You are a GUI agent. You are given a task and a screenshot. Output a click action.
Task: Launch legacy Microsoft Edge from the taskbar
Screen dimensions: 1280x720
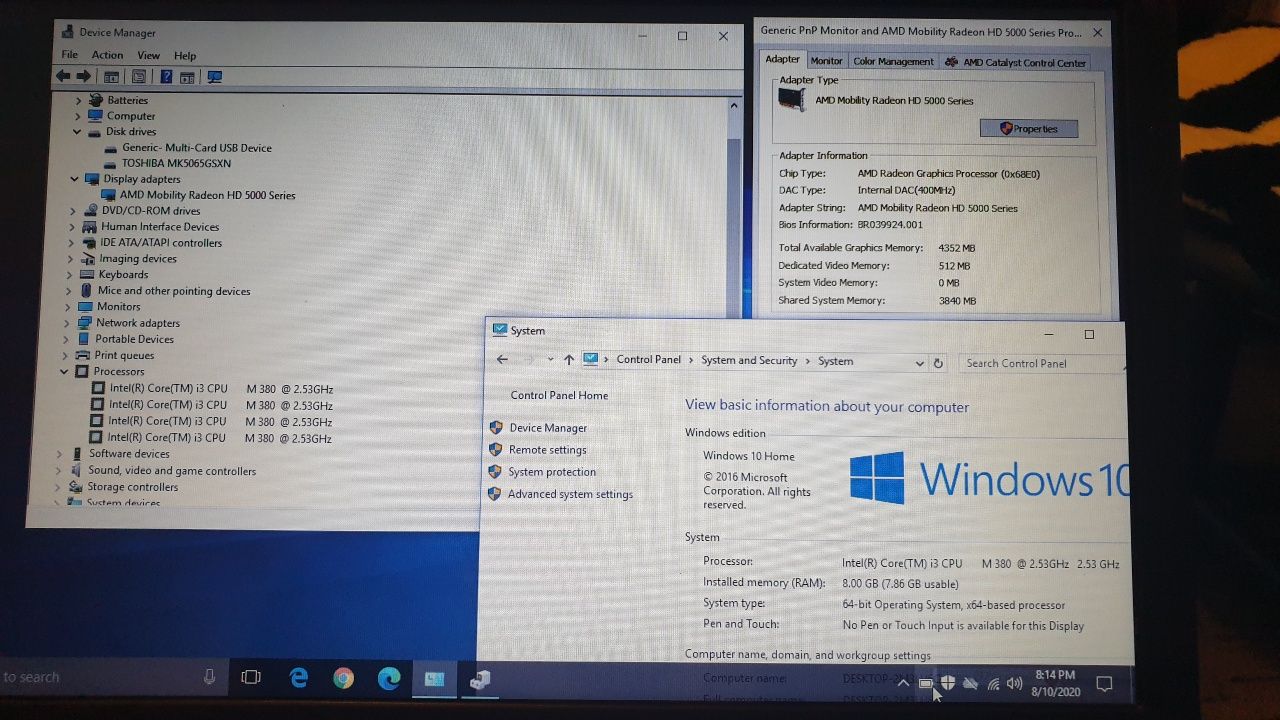pyautogui.click(x=298, y=678)
